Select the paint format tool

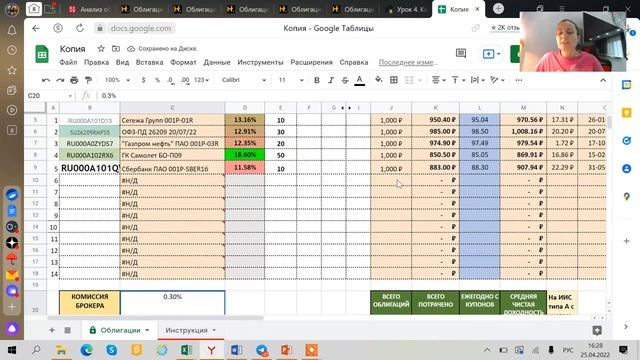tap(88, 80)
